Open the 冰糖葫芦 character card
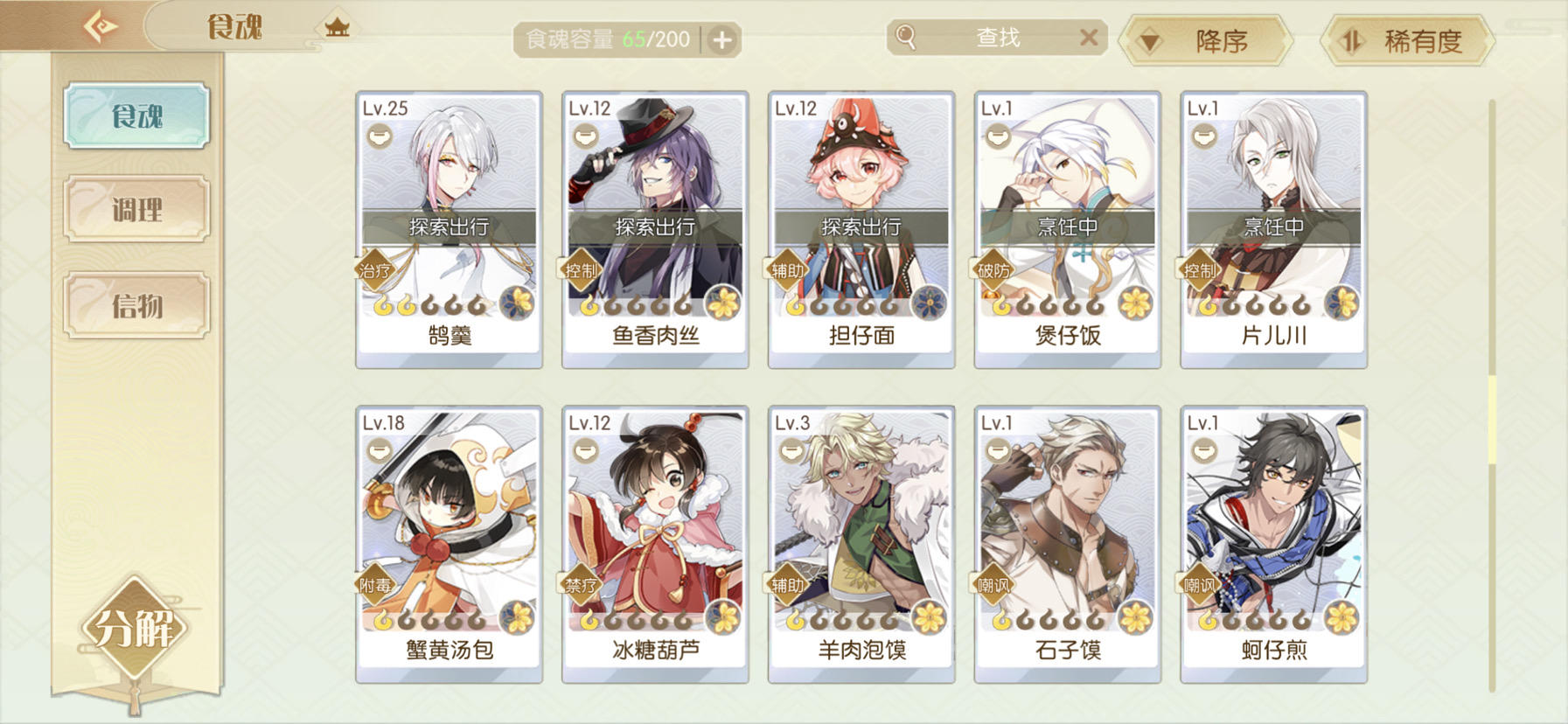Screen dimensions: 1568x724 pyautogui.click(x=655, y=544)
